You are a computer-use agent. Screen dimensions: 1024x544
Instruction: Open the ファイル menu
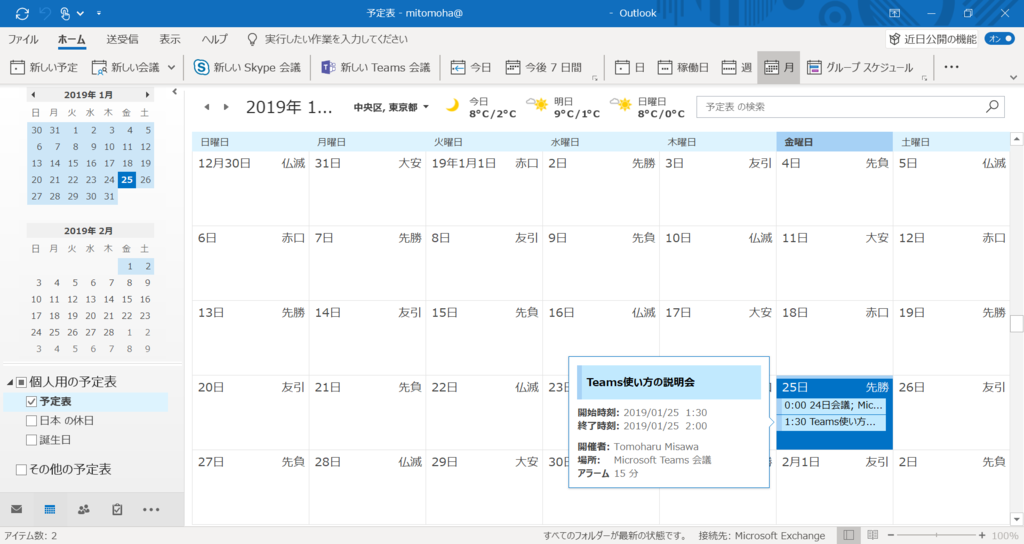pos(23,39)
